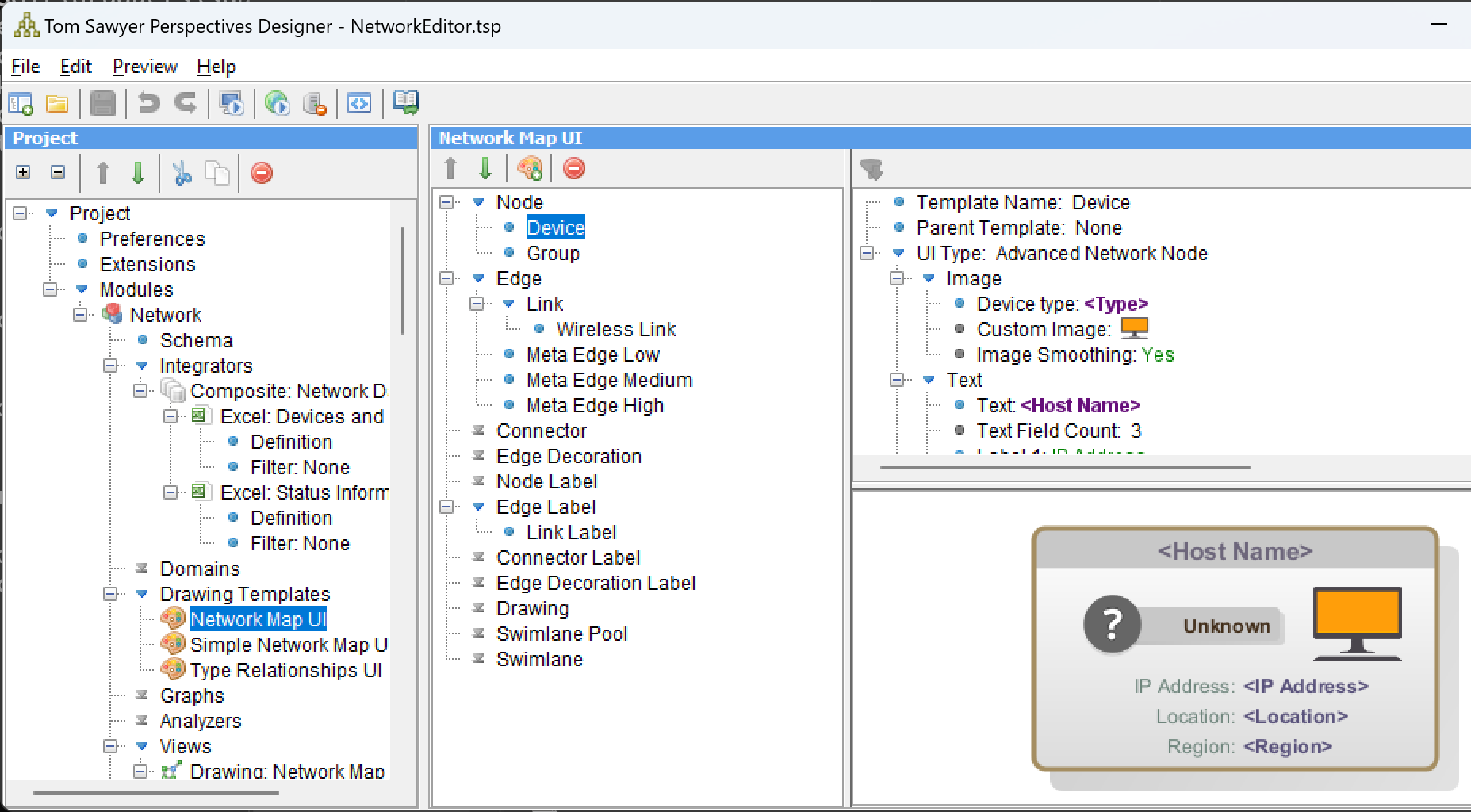Click the orange monitor Custom Image icon
This screenshot has height=812, width=1471.
point(1135,328)
